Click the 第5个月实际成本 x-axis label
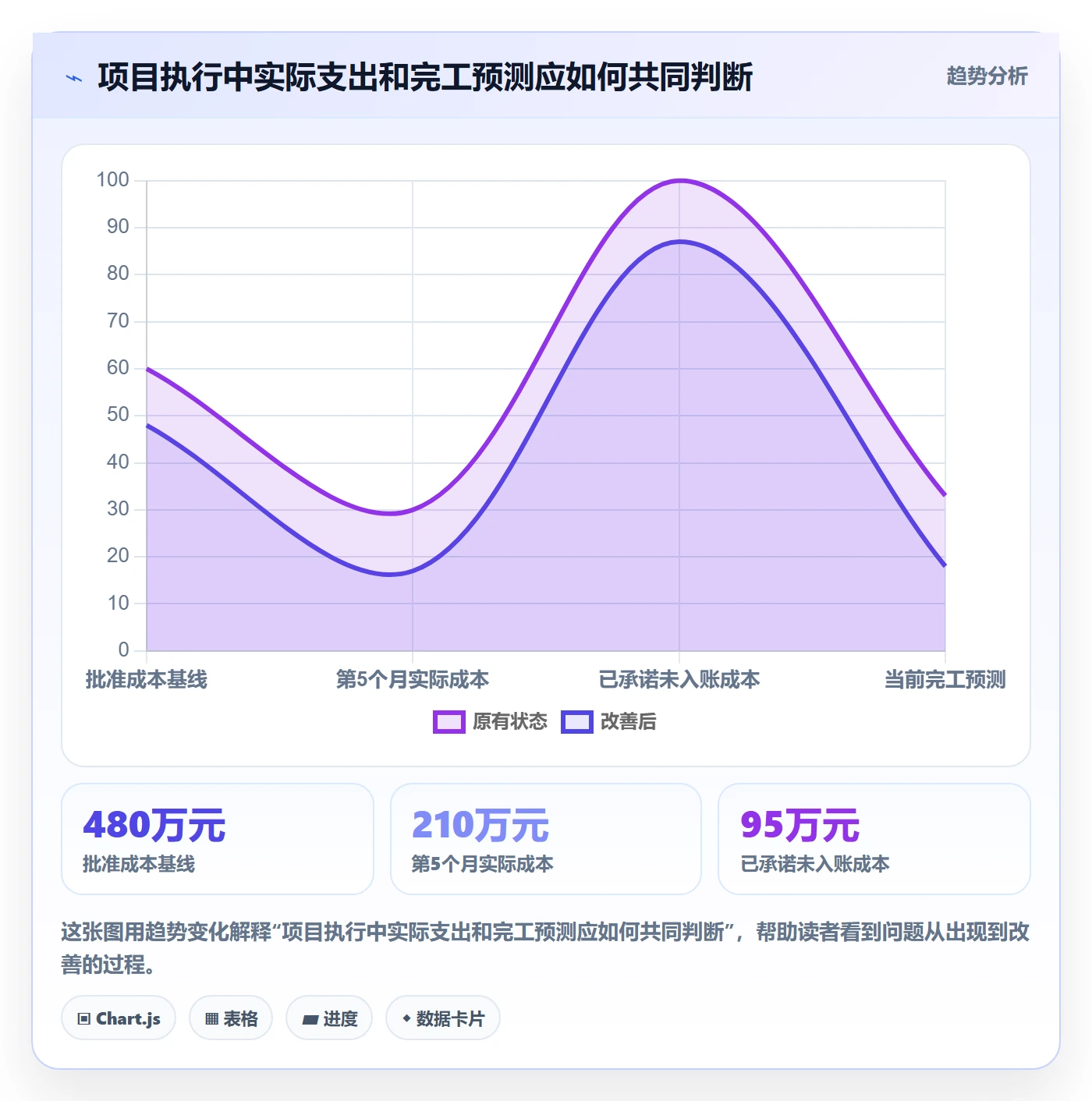 click(x=413, y=680)
